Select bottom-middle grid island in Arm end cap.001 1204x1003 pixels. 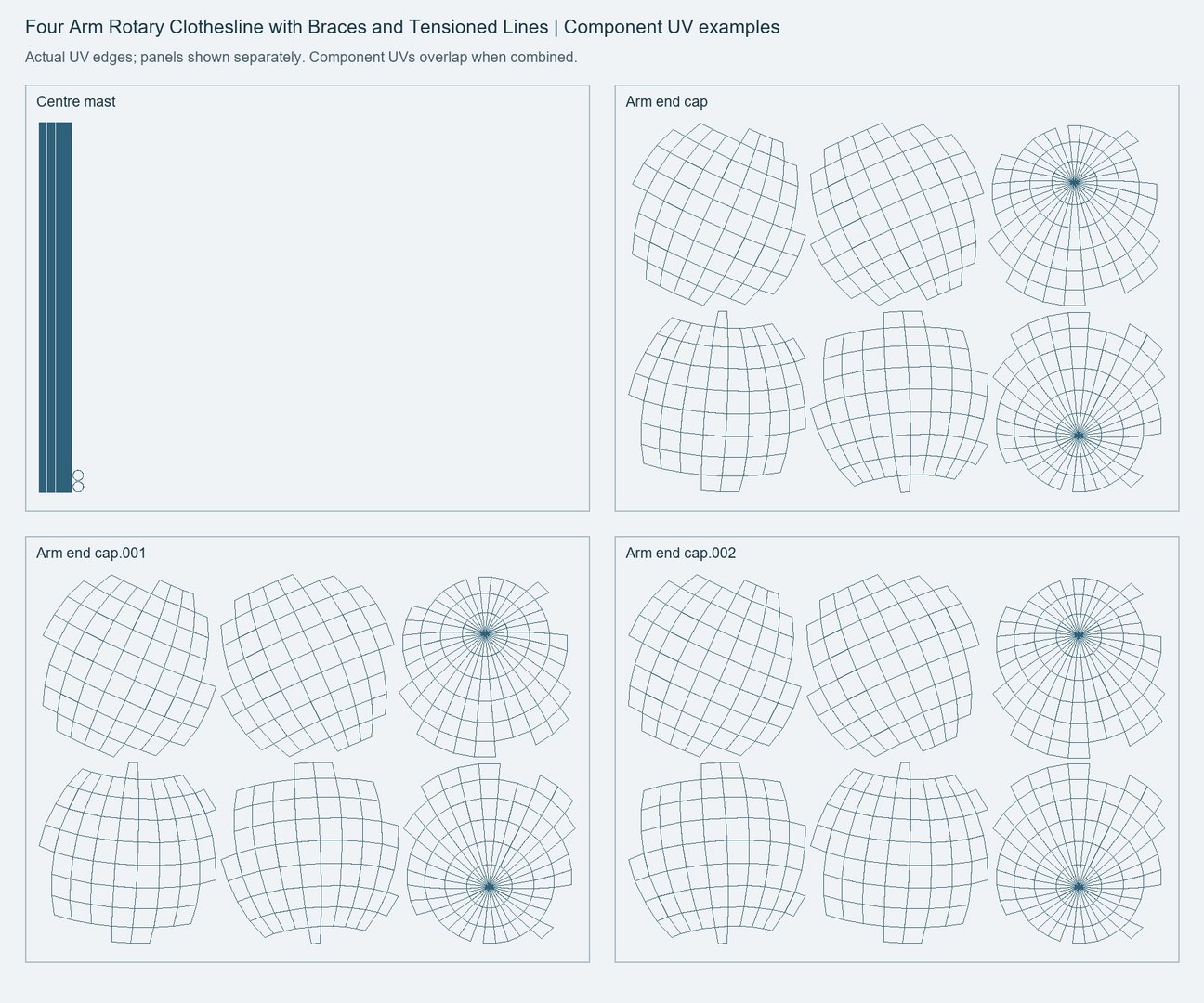tap(316, 853)
